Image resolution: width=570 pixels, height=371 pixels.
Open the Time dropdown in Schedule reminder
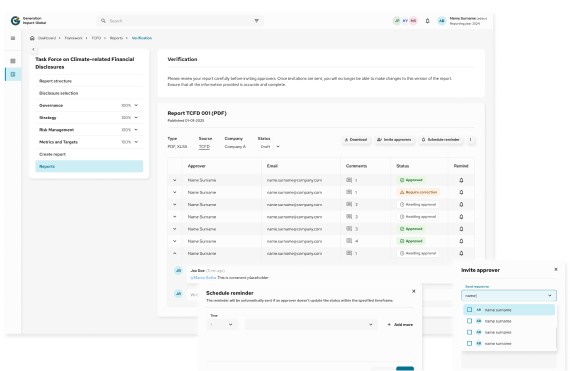coord(222,324)
